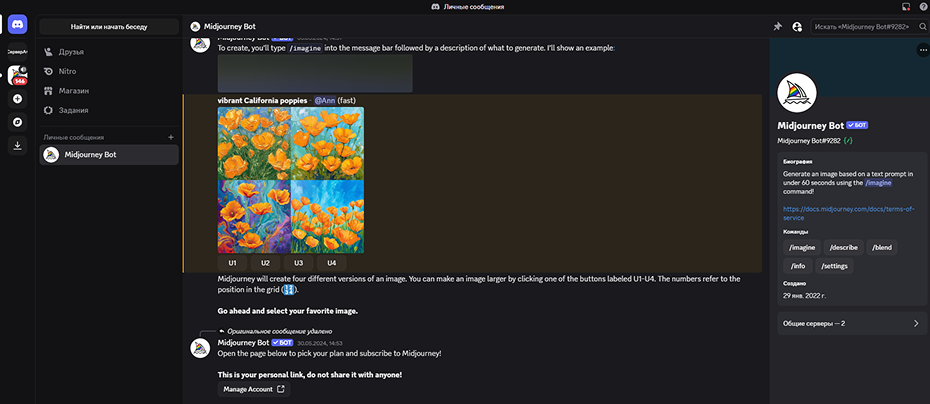Open the inbox icon with red dot
Screen dimensions: 930x404
pos(906,7)
